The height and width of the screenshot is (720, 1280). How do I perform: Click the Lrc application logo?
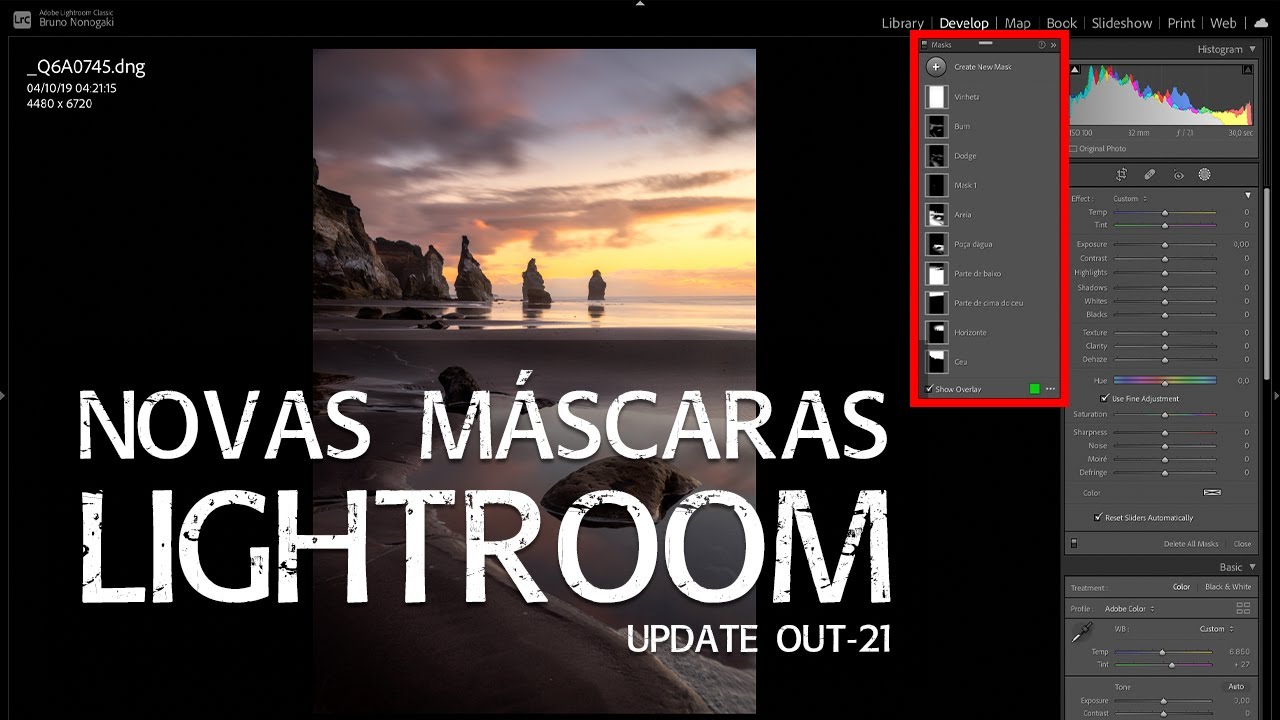pyautogui.click(x=21, y=19)
